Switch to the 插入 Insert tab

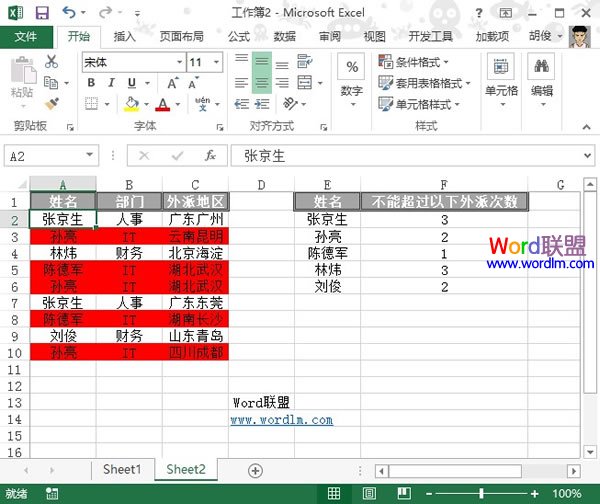pyautogui.click(x=125, y=37)
